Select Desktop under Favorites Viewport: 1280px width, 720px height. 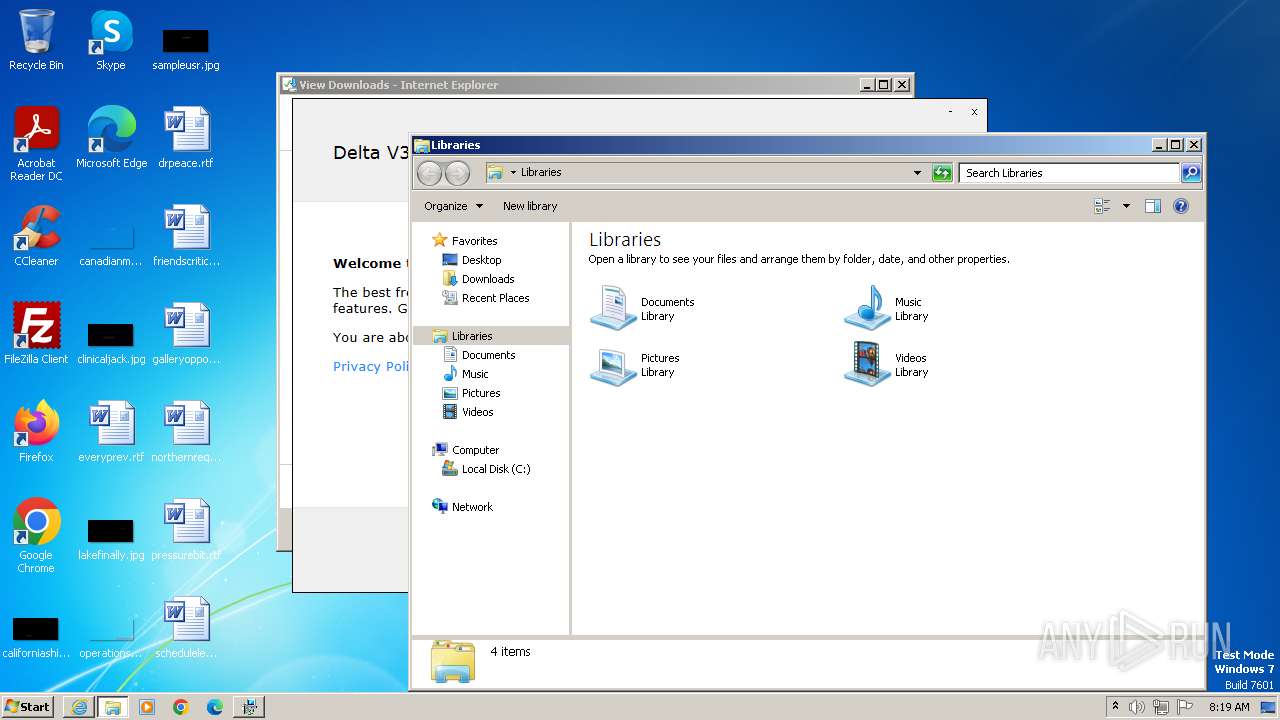[x=481, y=260]
